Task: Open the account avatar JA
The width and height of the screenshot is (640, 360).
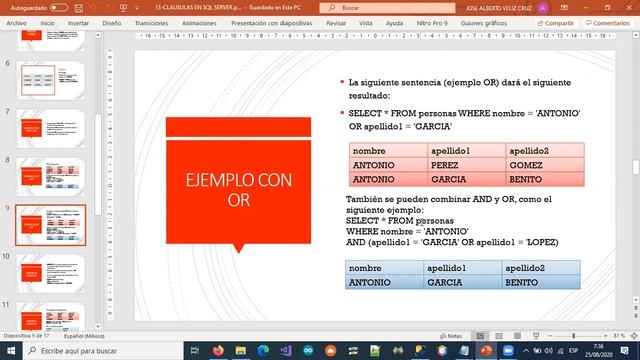Action: [543, 8]
